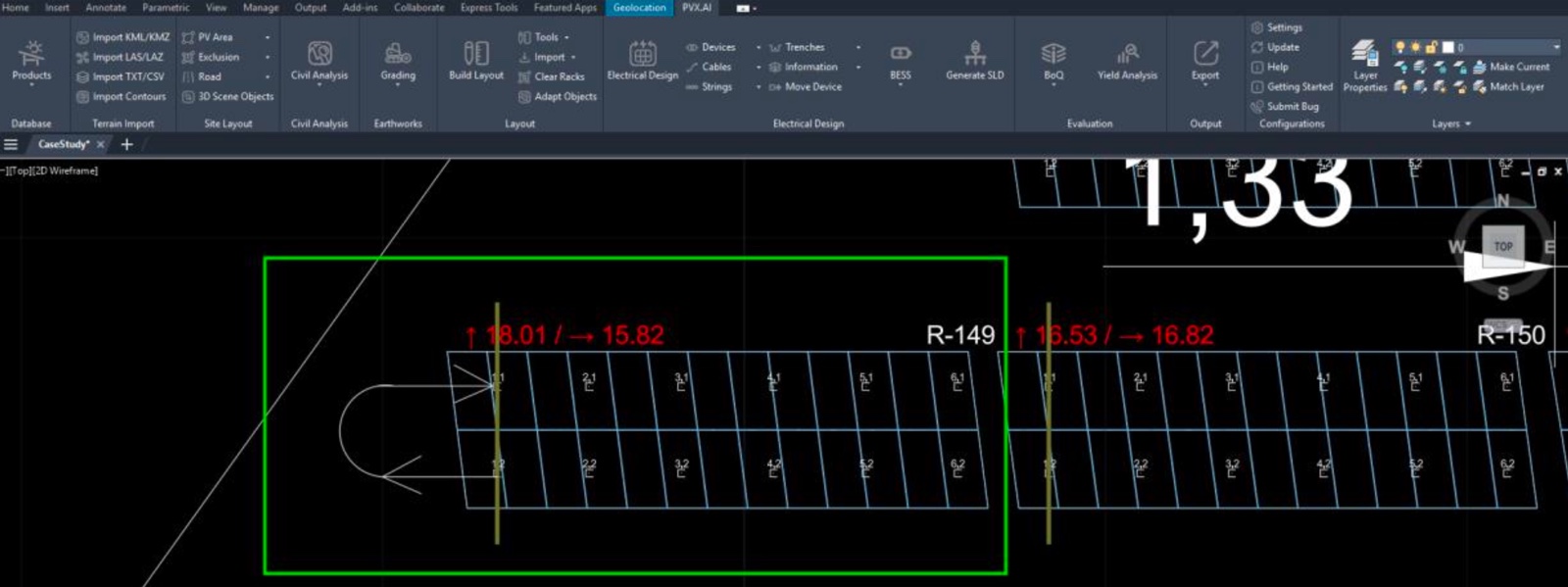Expand the Road dropdown arrow

pos(267,76)
